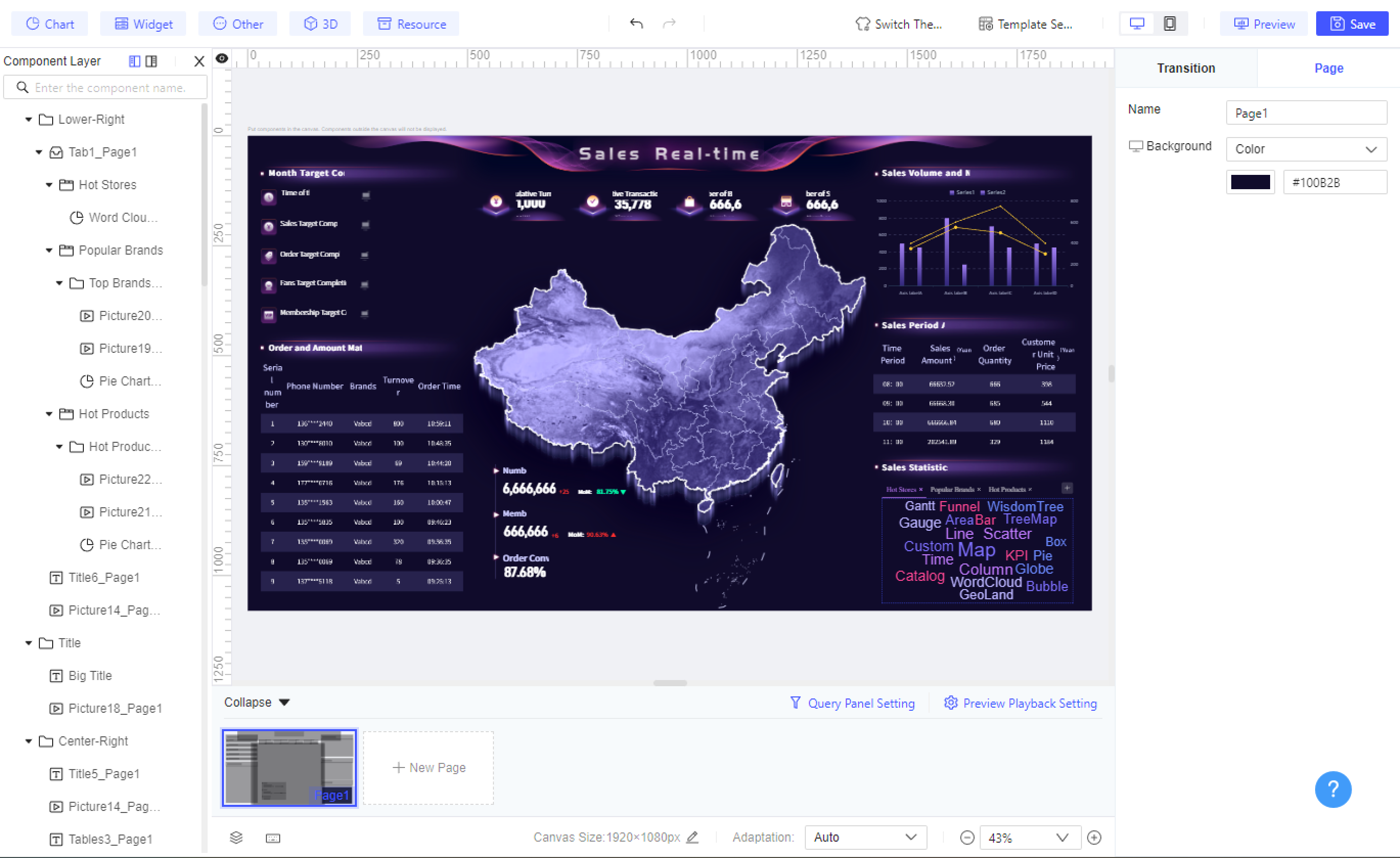Click the dark background color swatch
1400x858 pixels.
[1250, 183]
